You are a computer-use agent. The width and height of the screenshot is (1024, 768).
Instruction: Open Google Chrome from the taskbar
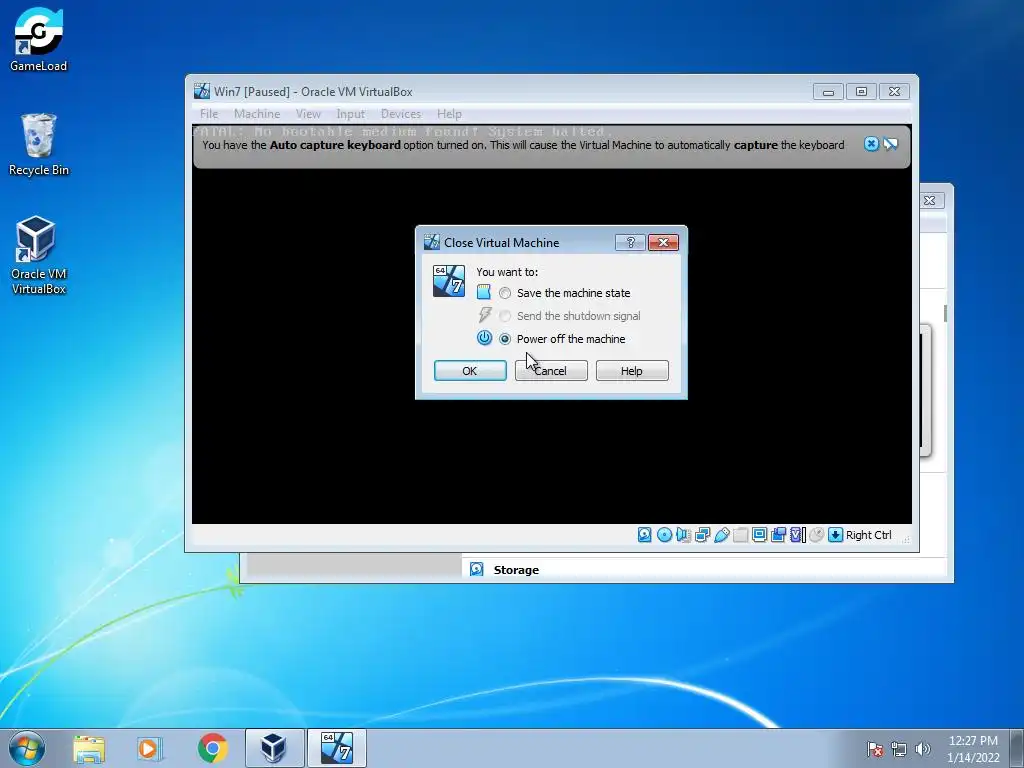point(212,748)
